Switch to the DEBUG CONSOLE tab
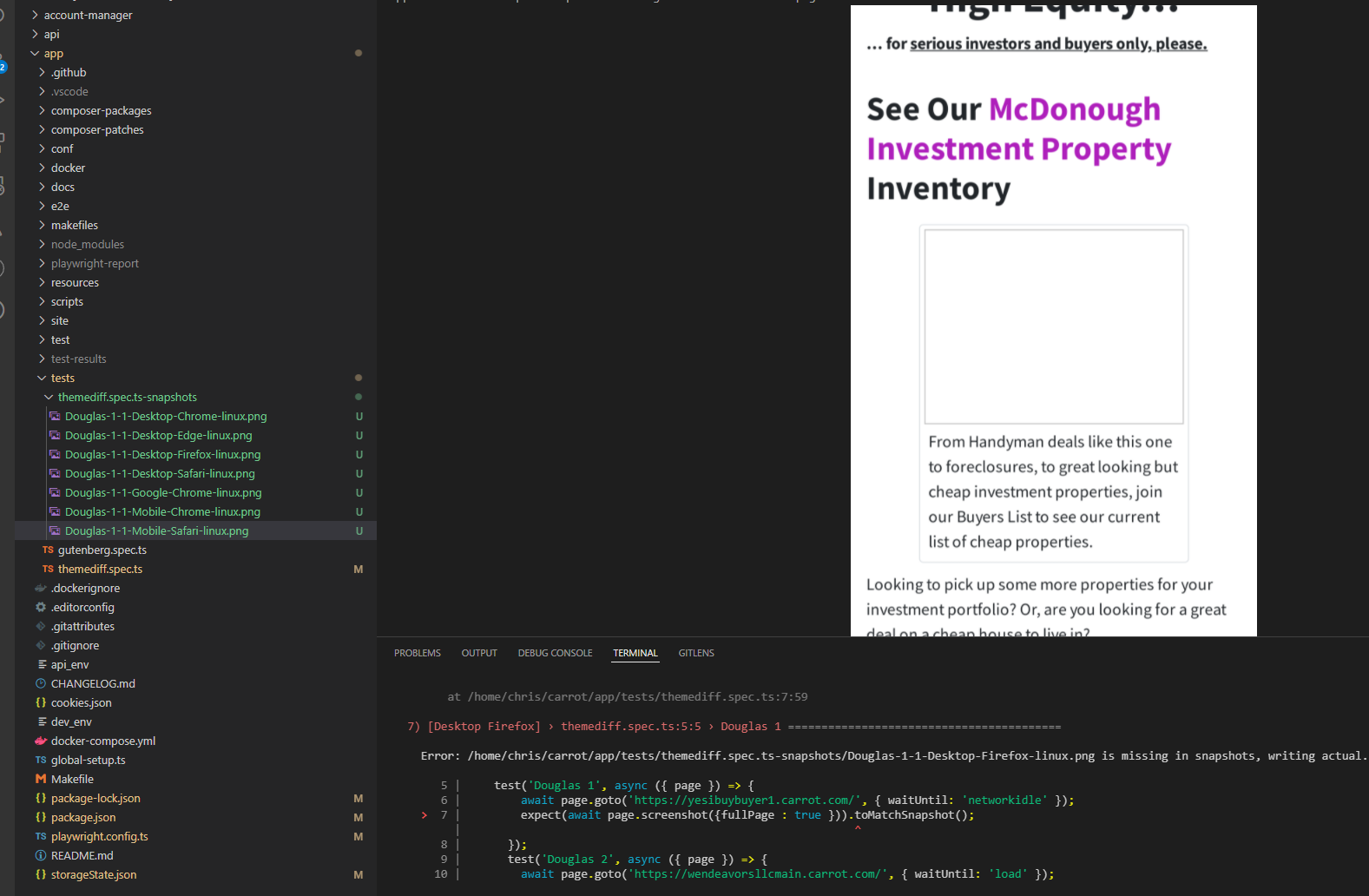The width and height of the screenshot is (1369, 896). [x=556, y=653]
